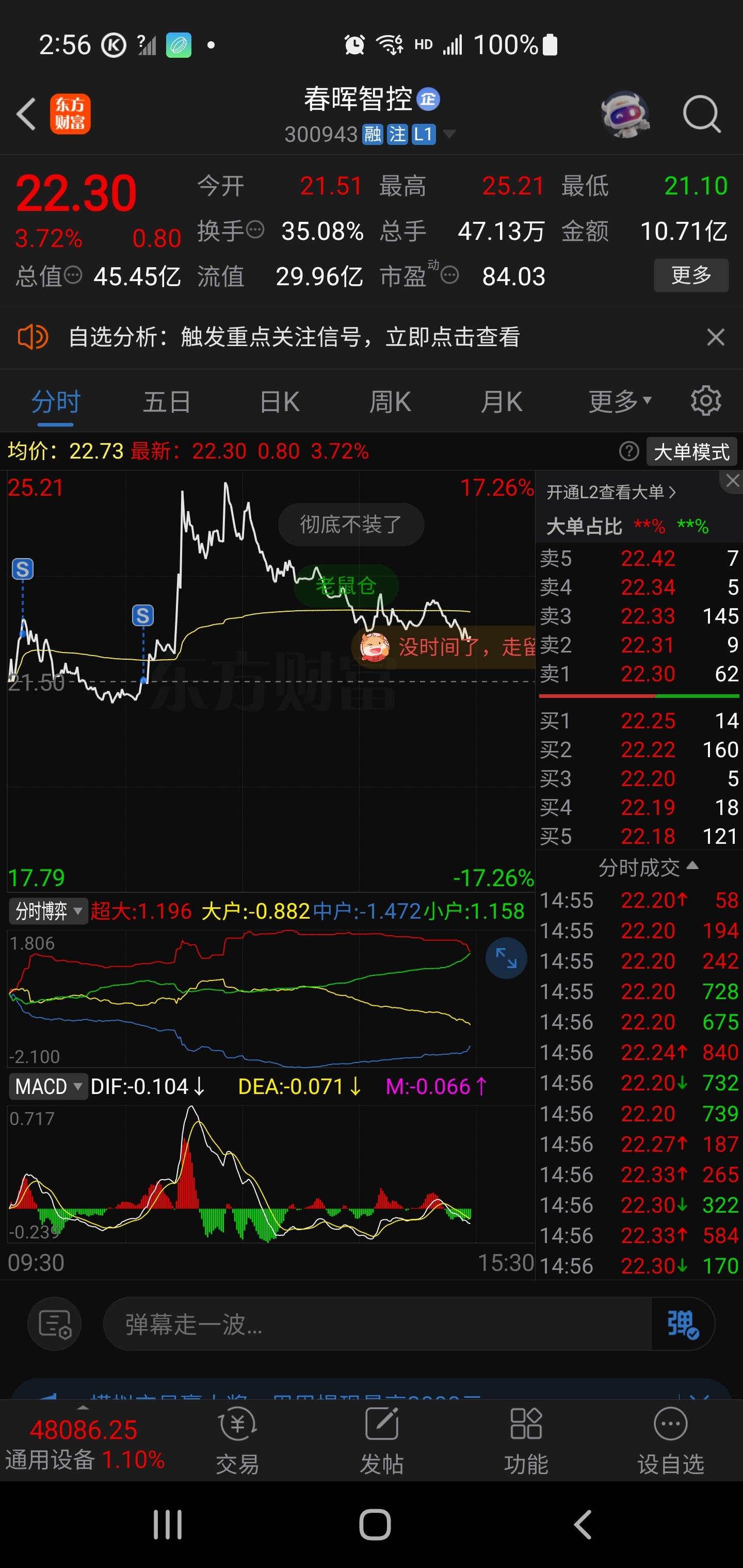Open the search magnifier icon

pos(702,114)
